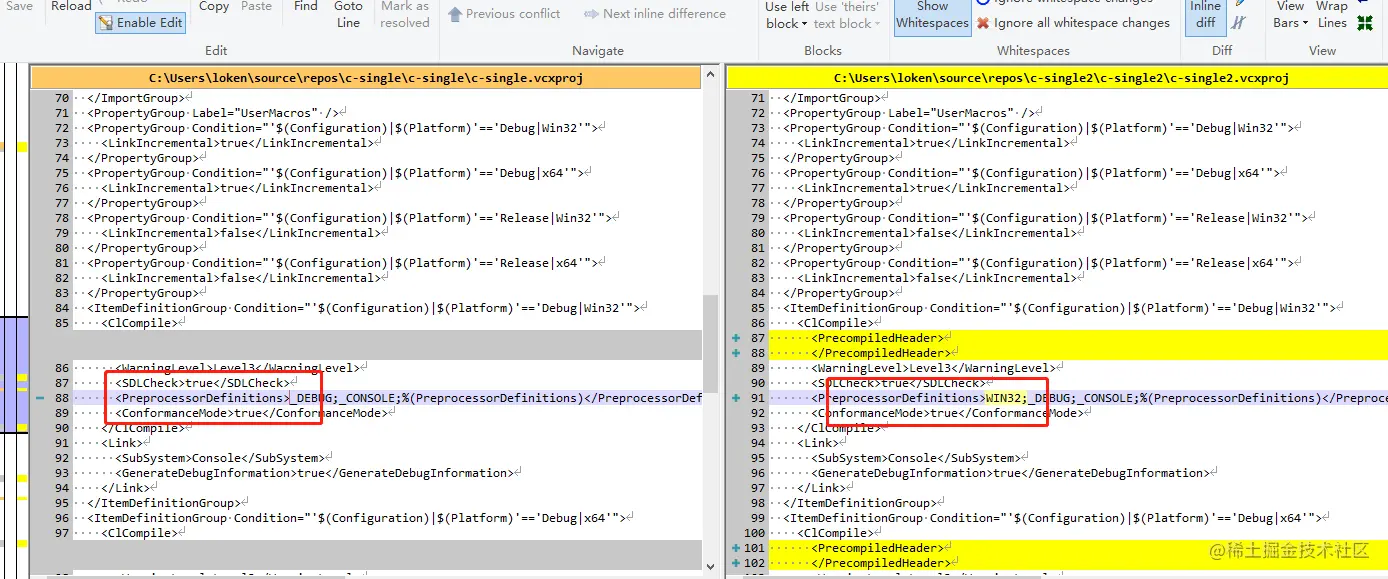This screenshot has height=579, width=1388.
Task: Click the Next inline difference arrow icon
Action: (x=589, y=13)
